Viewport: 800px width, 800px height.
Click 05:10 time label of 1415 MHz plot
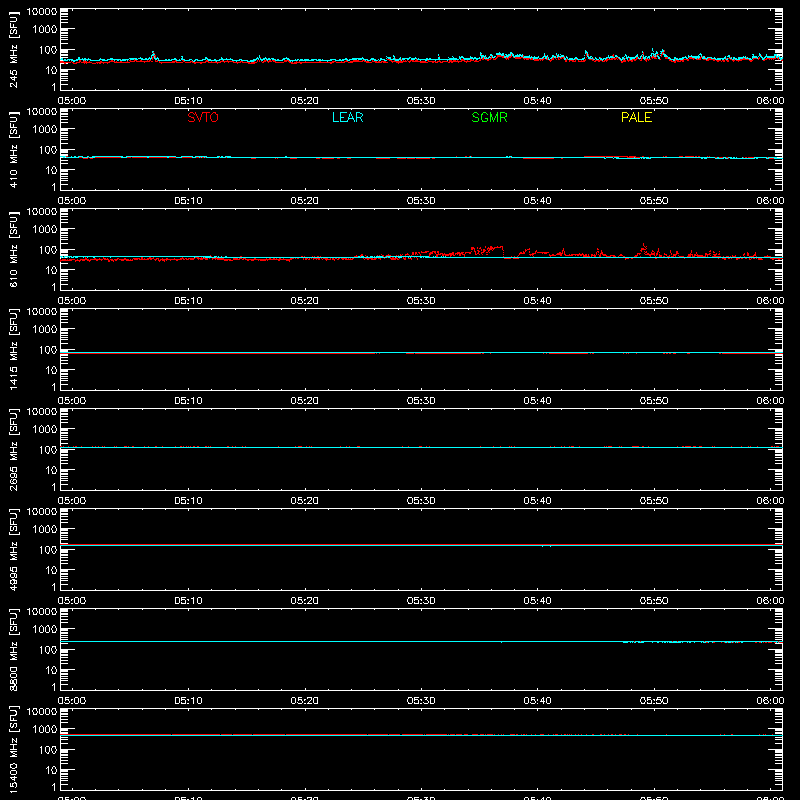[188, 401]
